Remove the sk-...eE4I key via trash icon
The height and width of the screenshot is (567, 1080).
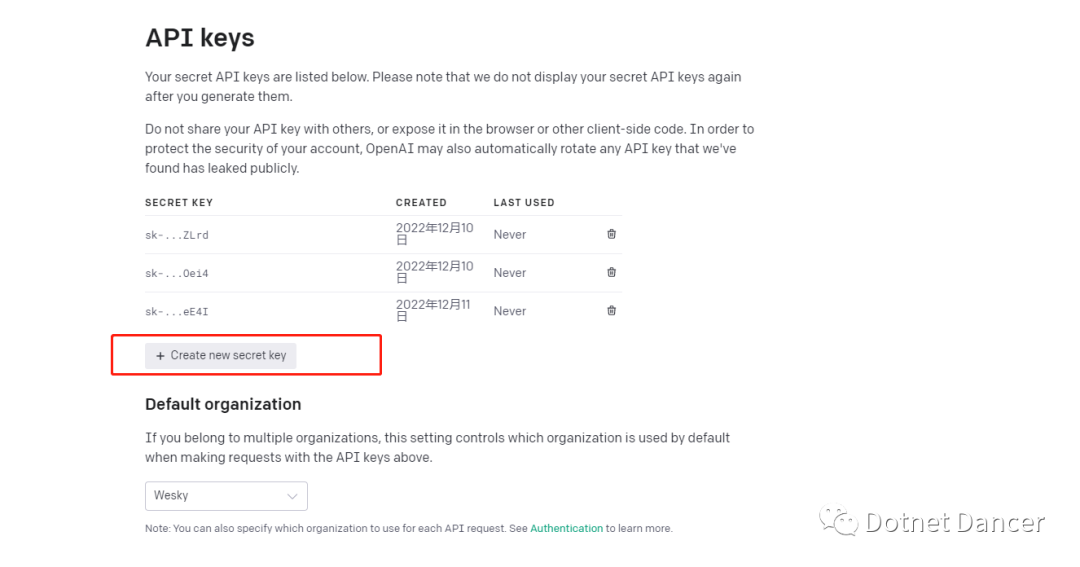(x=611, y=310)
